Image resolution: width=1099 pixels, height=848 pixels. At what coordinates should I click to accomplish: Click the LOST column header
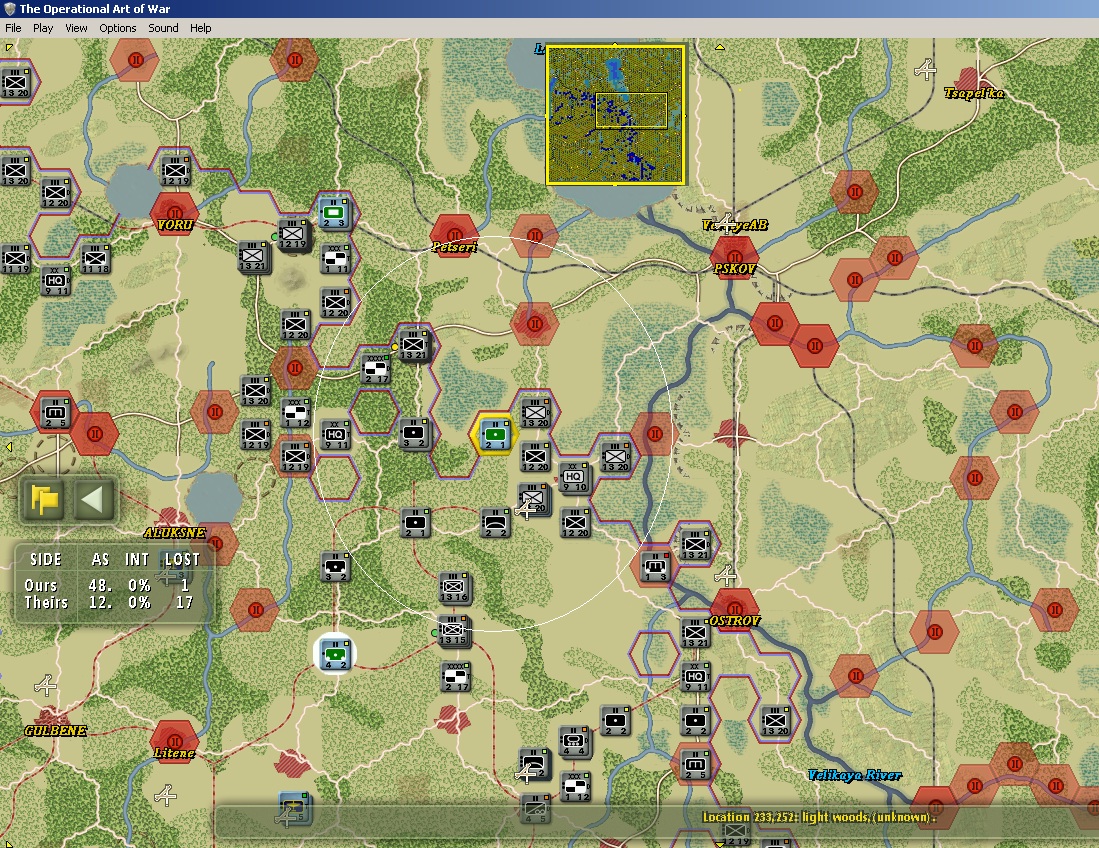click(182, 559)
